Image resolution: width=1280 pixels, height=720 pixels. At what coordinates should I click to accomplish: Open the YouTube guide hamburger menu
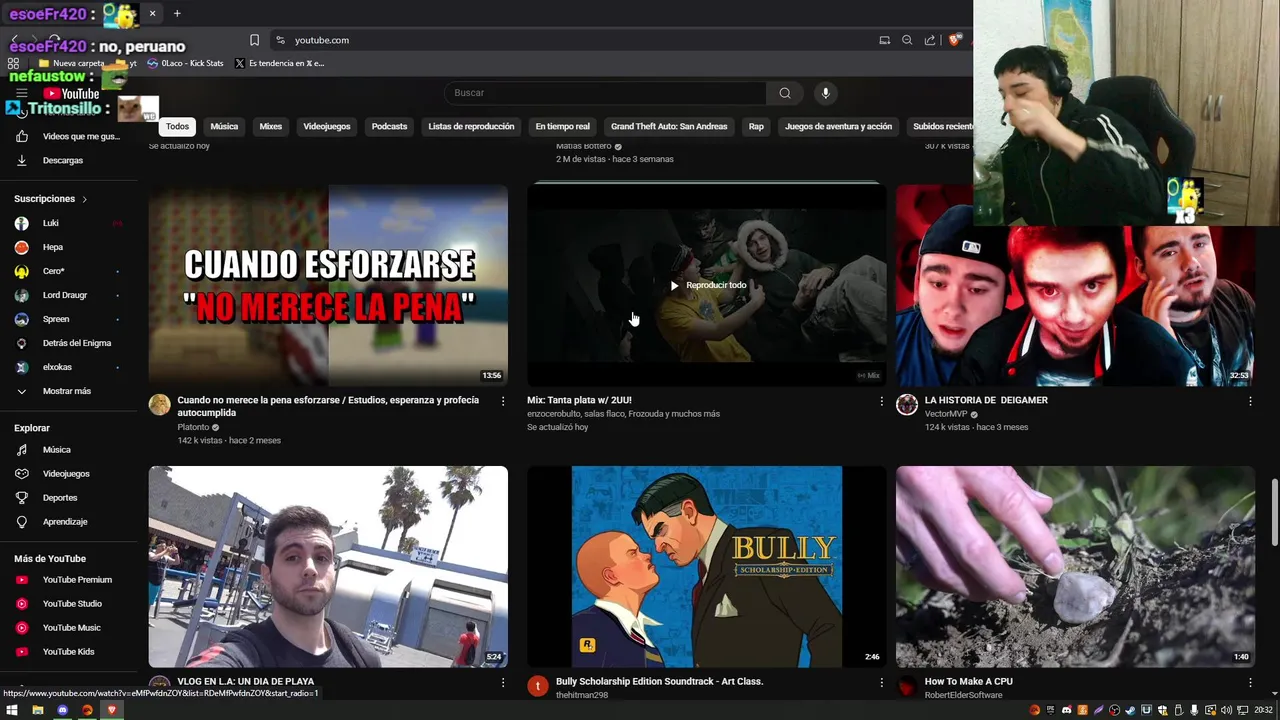tap(21, 93)
